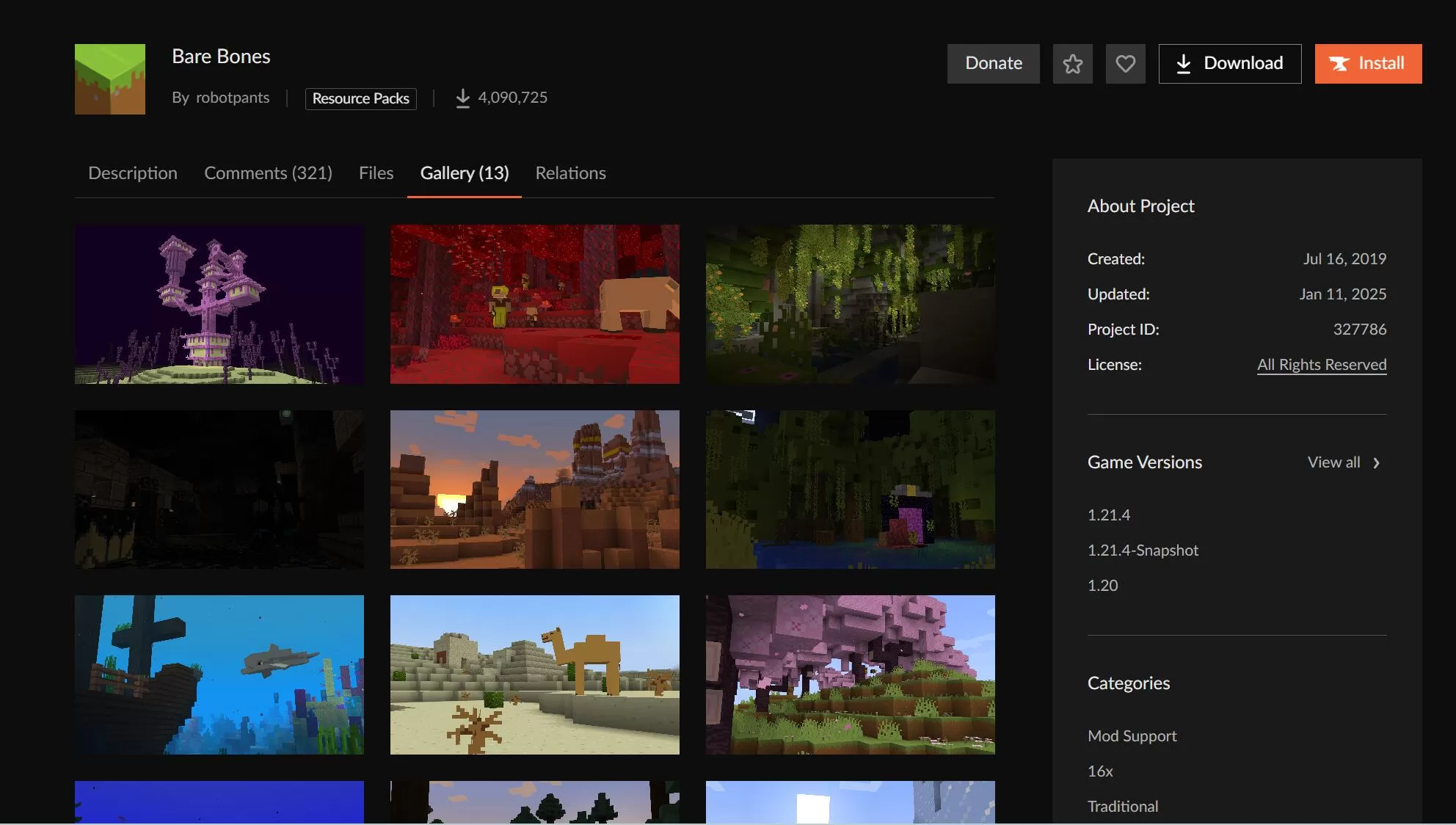Screen dimensions: 1456x825
Task: Click the heart follow icon button
Action: [1126, 64]
